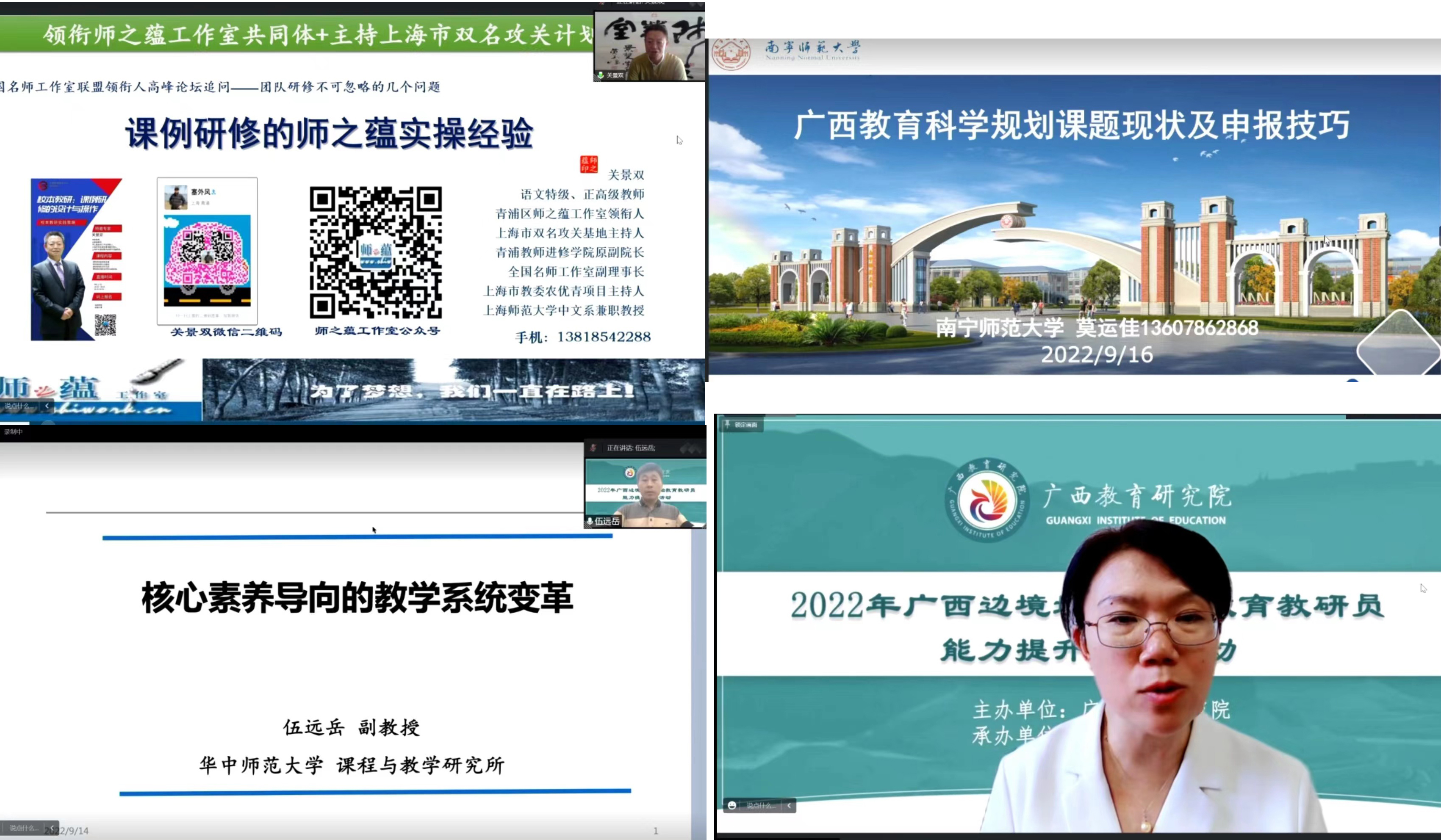Click Guangxi Institute of Education round logo
The height and width of the screenshot is (840, 1441).
tap(987, 500)
